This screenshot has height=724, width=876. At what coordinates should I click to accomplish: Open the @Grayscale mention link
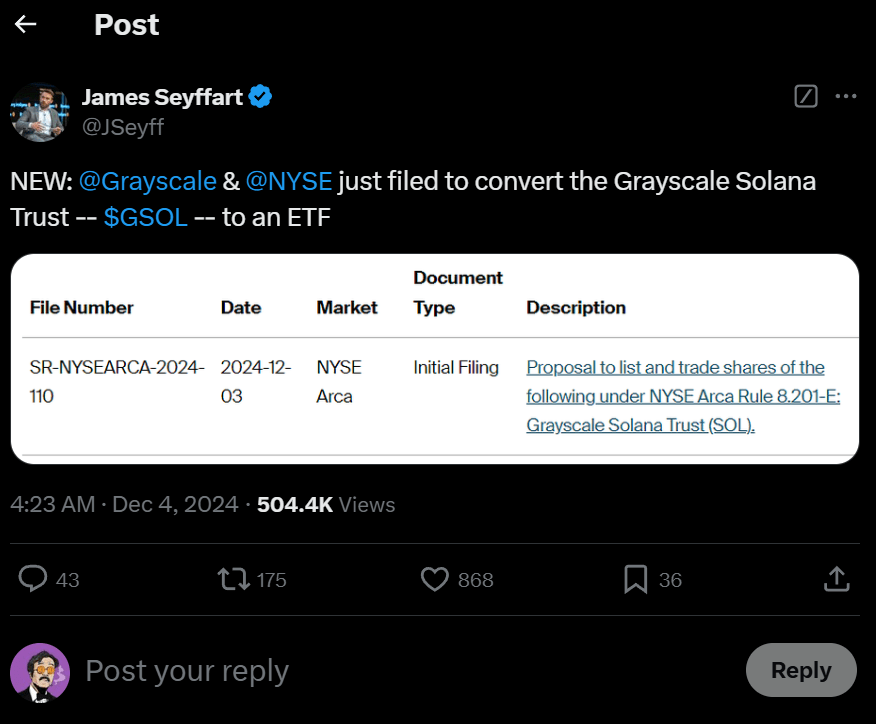147,181
